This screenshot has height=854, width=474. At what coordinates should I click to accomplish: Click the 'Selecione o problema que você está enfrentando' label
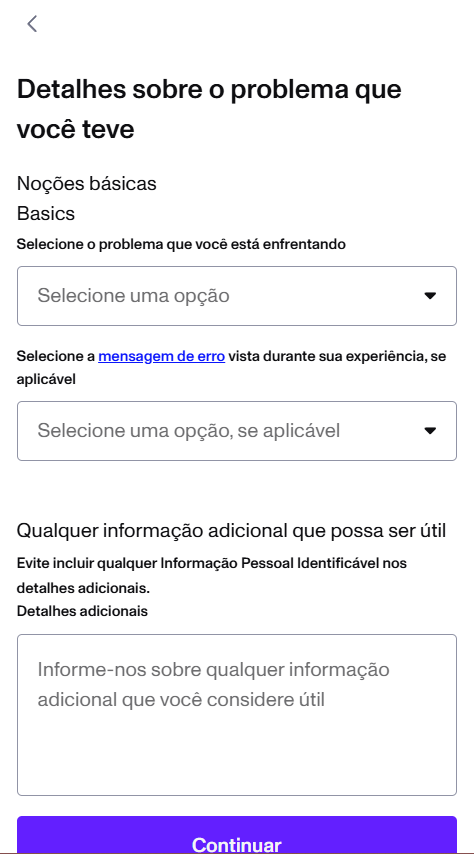(x=181, y=245)
